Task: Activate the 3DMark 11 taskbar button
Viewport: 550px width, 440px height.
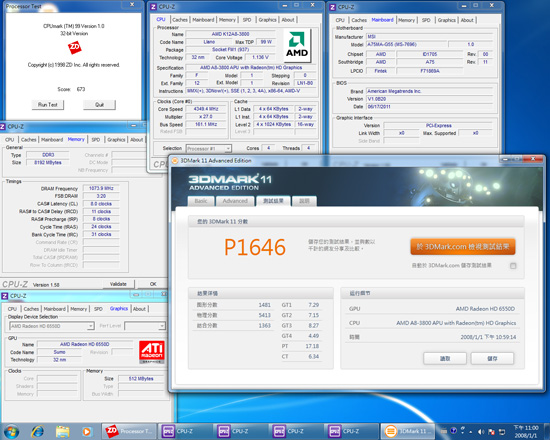Action: 408,431
